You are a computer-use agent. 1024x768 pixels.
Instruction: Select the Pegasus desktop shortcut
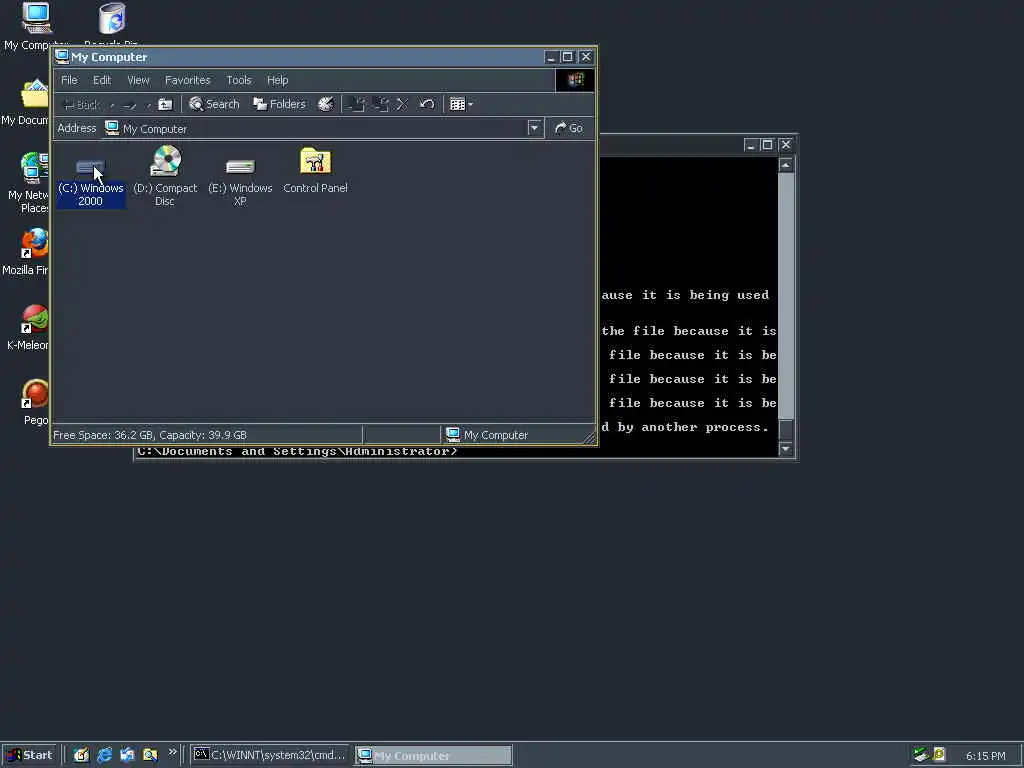point(34,402)
